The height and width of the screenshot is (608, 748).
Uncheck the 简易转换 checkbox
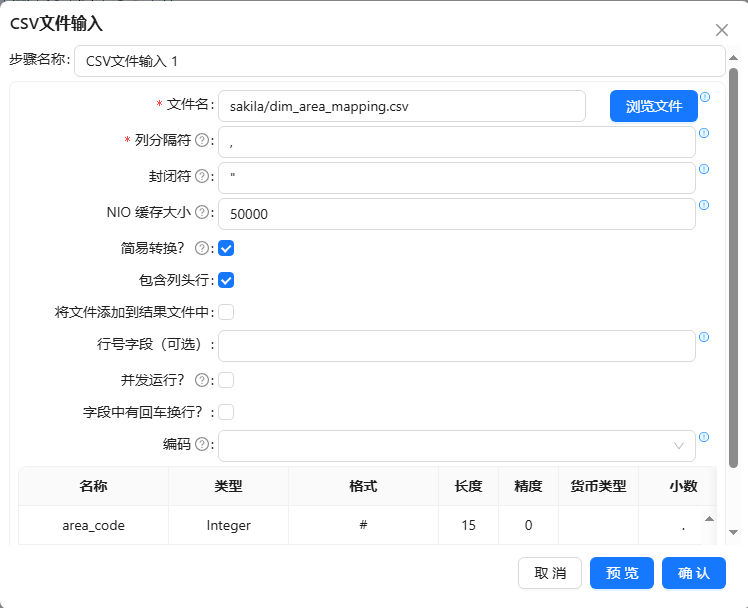coord(226,248)
